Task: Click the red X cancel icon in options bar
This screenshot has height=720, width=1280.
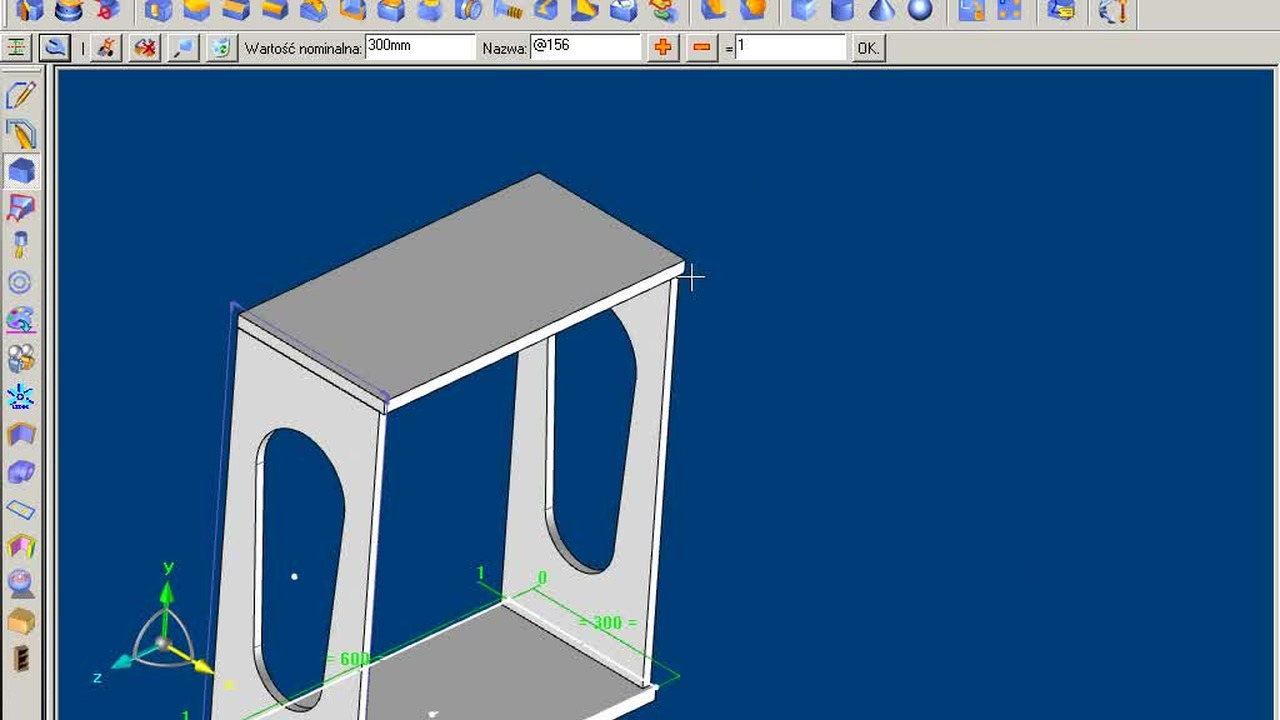Action: coord(146,47)
